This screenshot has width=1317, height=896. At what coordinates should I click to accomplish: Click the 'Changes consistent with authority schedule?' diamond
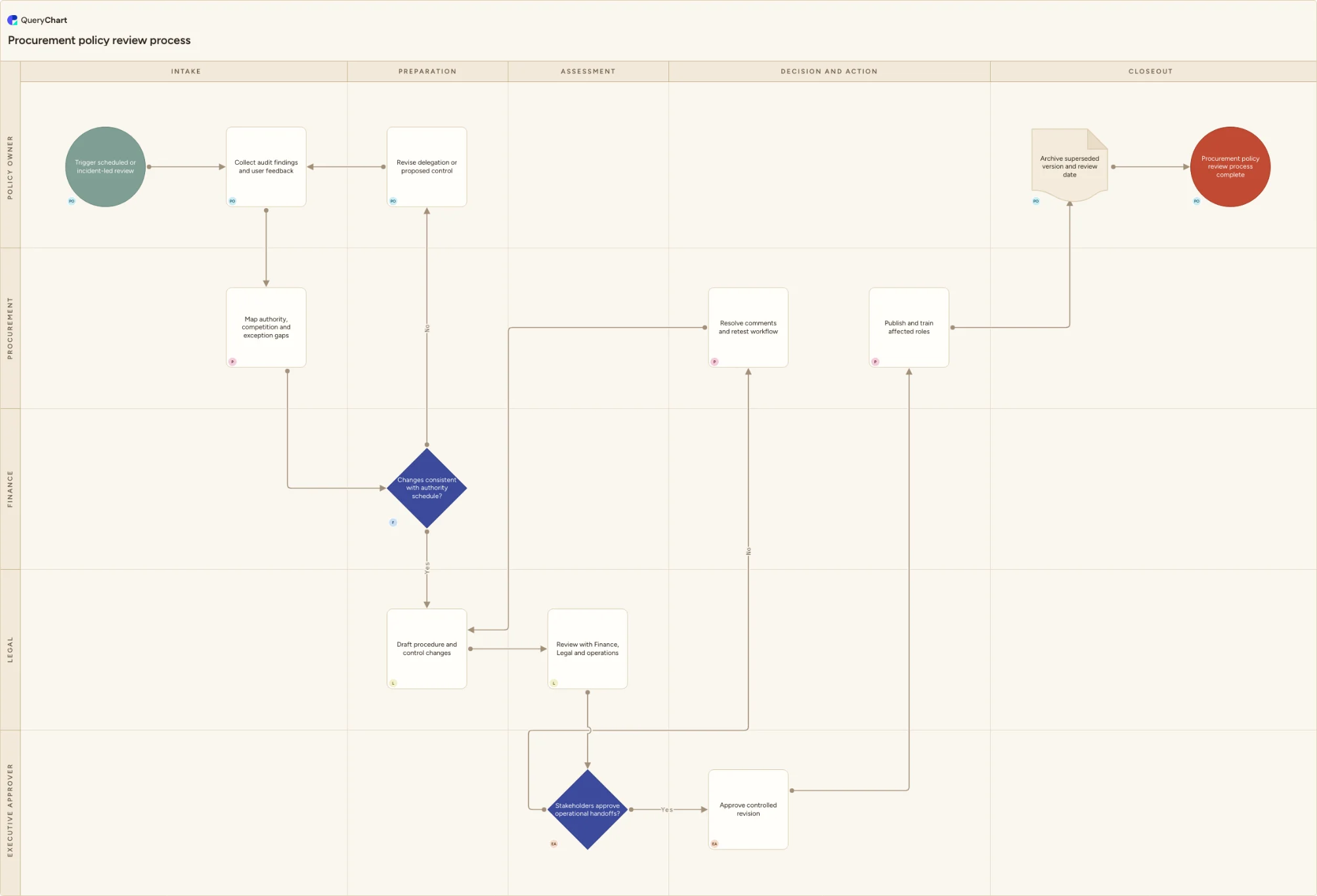[x=427, y=488]
